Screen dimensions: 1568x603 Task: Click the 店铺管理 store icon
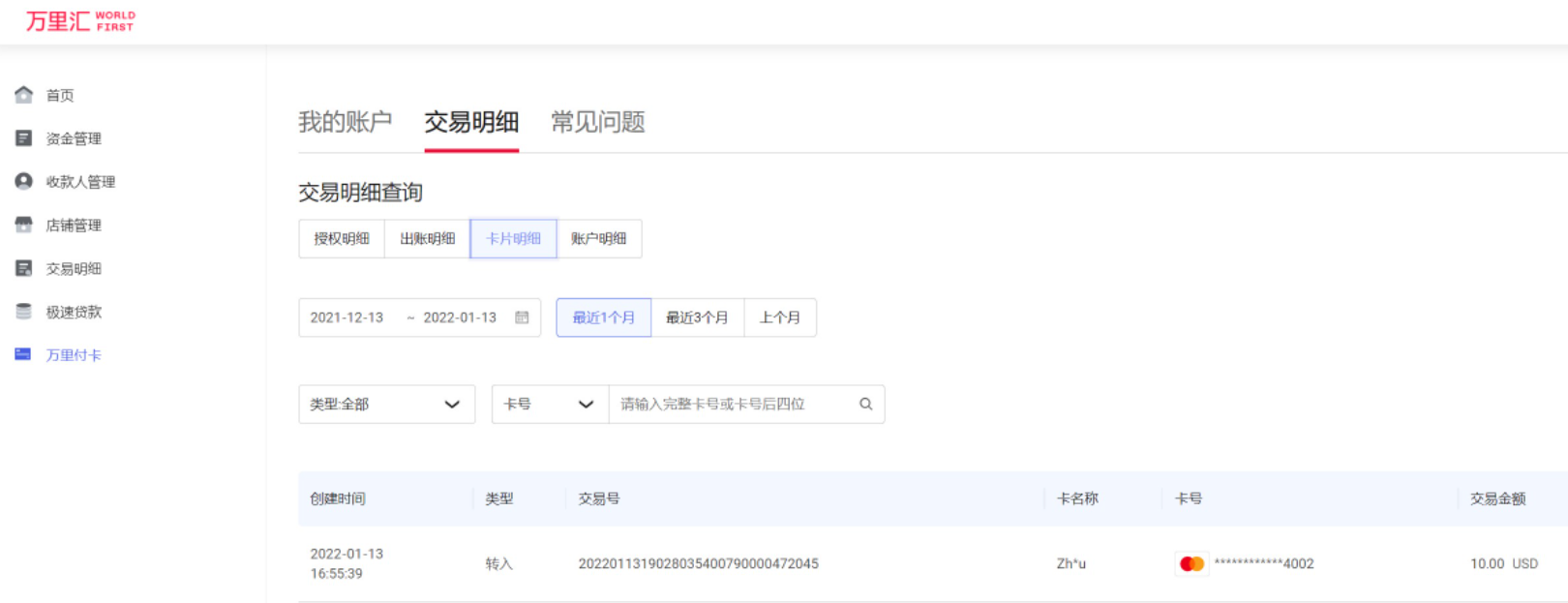[24, 225]
